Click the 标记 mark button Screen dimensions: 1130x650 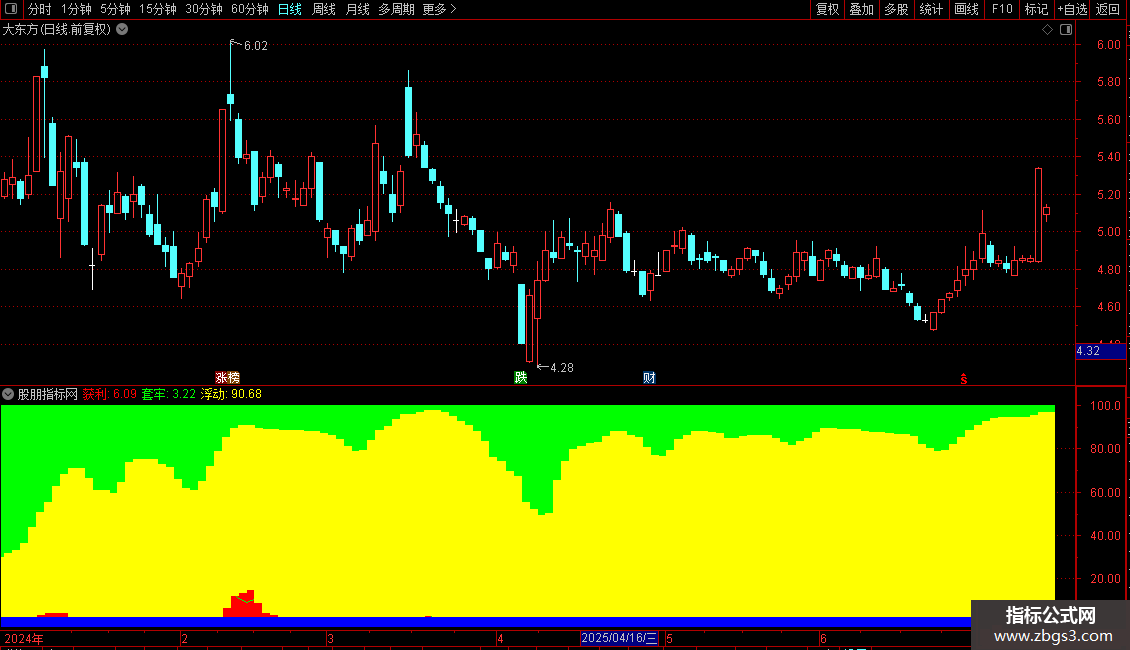tap(1036, 9)
